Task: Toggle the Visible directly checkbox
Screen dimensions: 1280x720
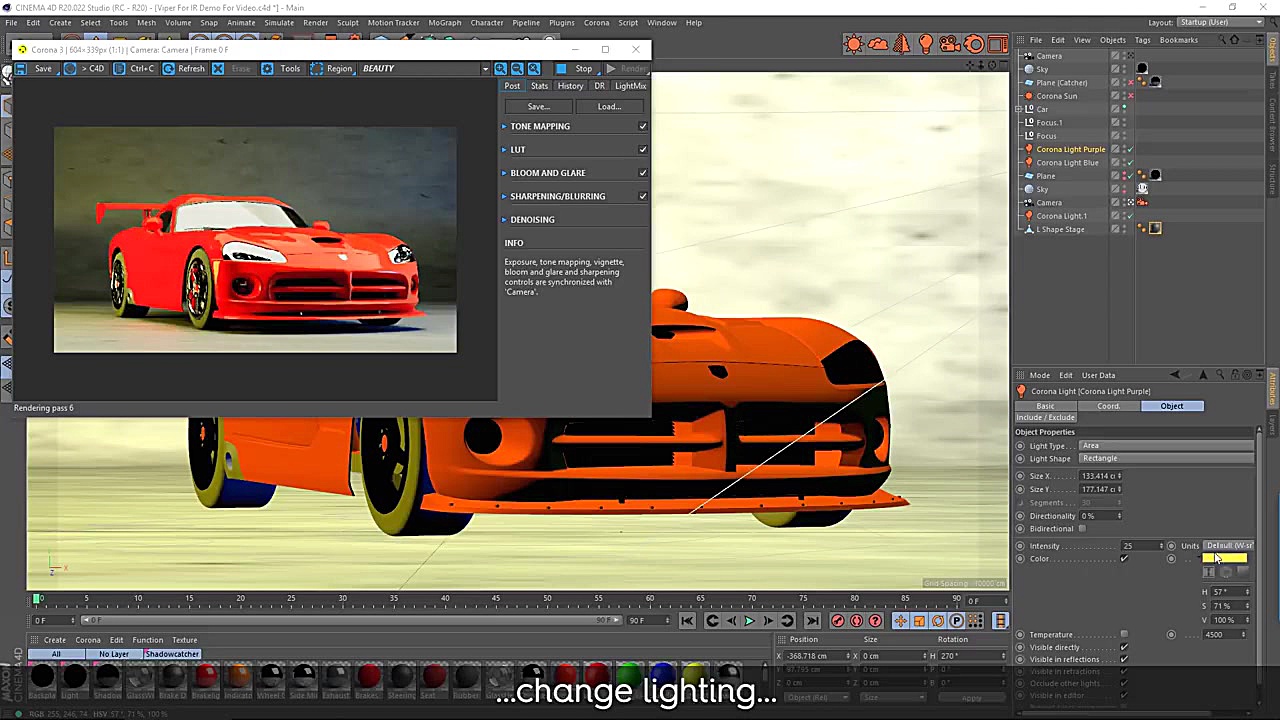Action: (x=1124, y=647)
